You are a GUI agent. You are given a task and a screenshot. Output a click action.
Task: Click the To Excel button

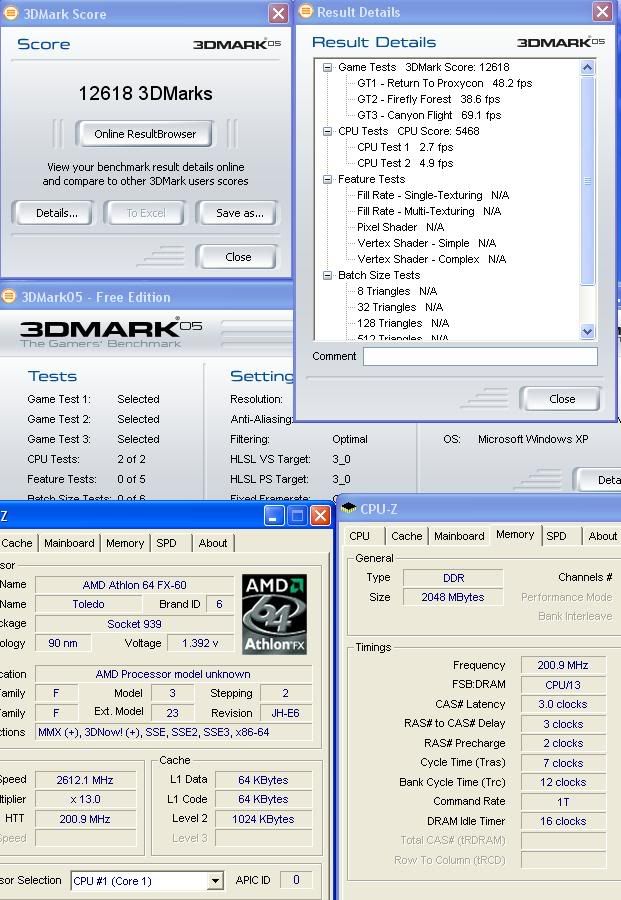point(145,213)
